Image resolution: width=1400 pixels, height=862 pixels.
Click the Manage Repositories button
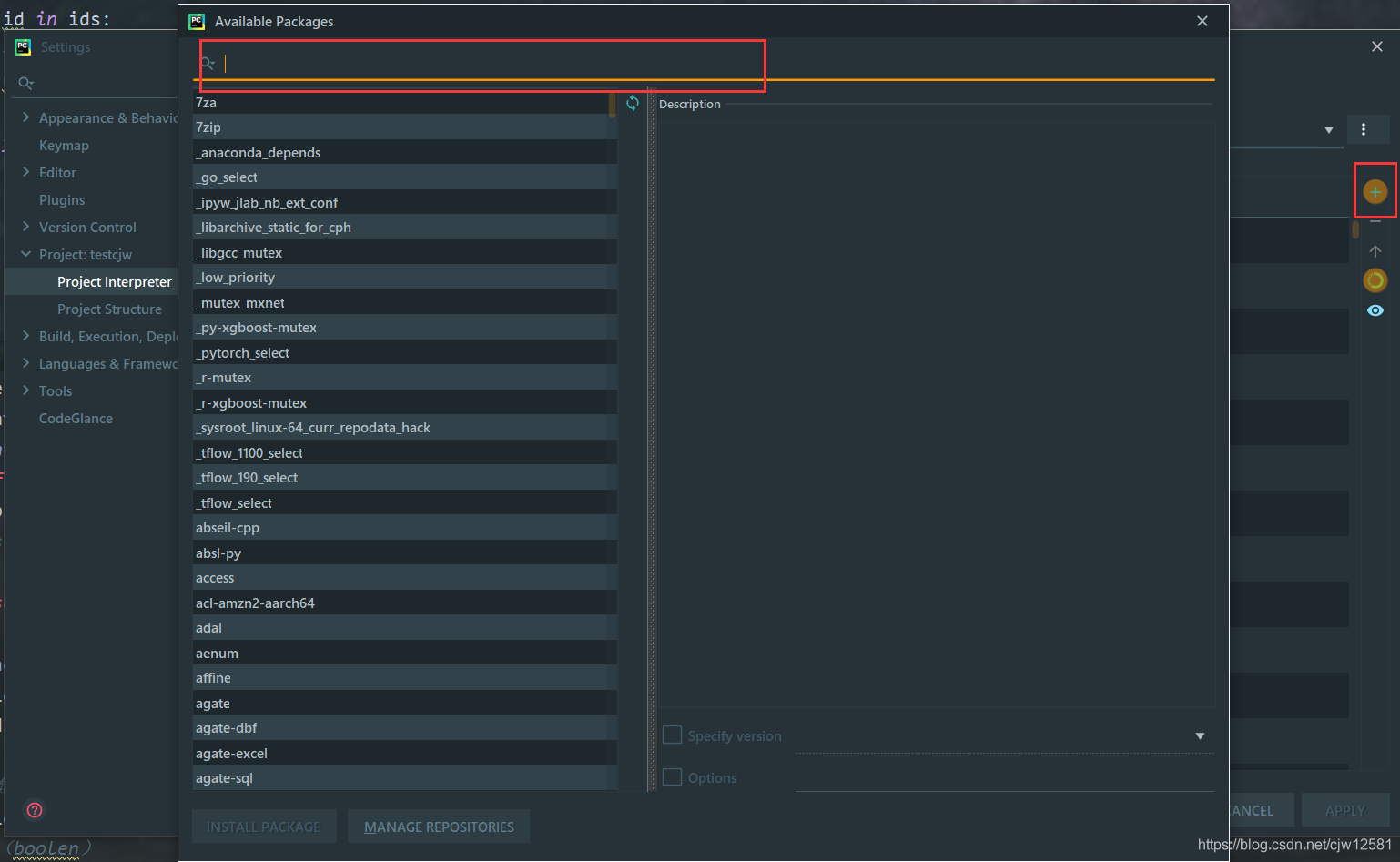[439, 827]
